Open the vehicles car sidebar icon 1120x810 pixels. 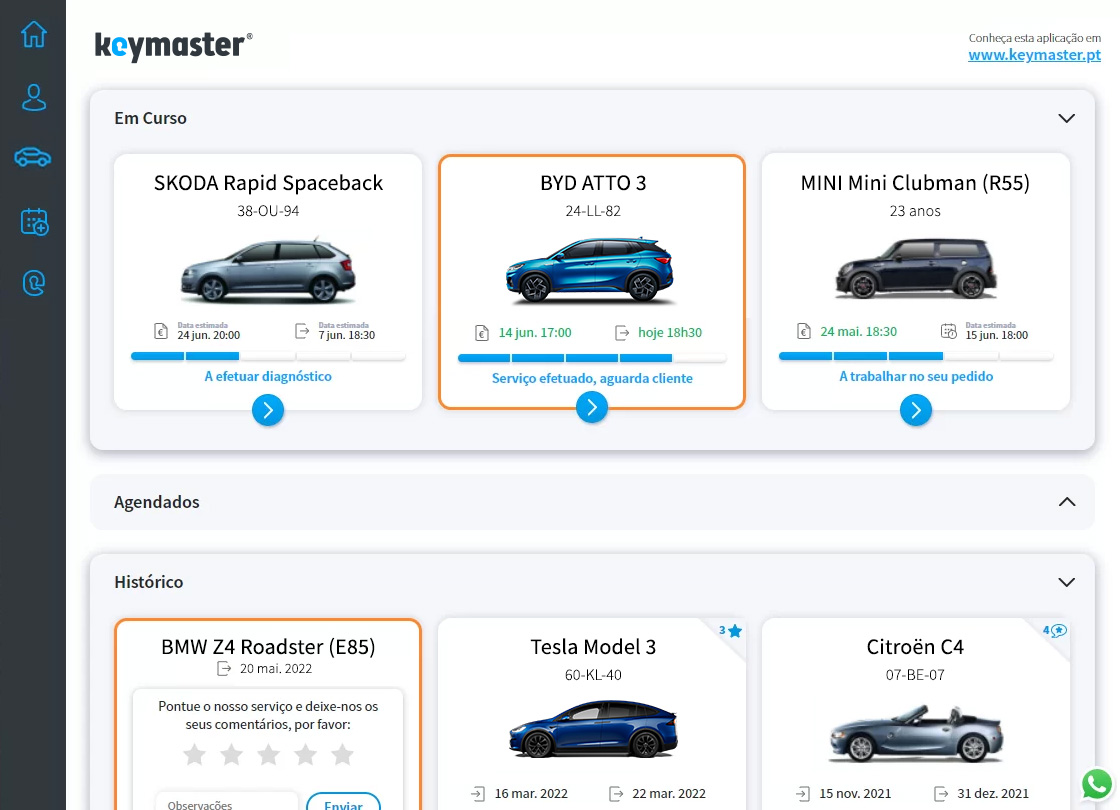[33, 157]
